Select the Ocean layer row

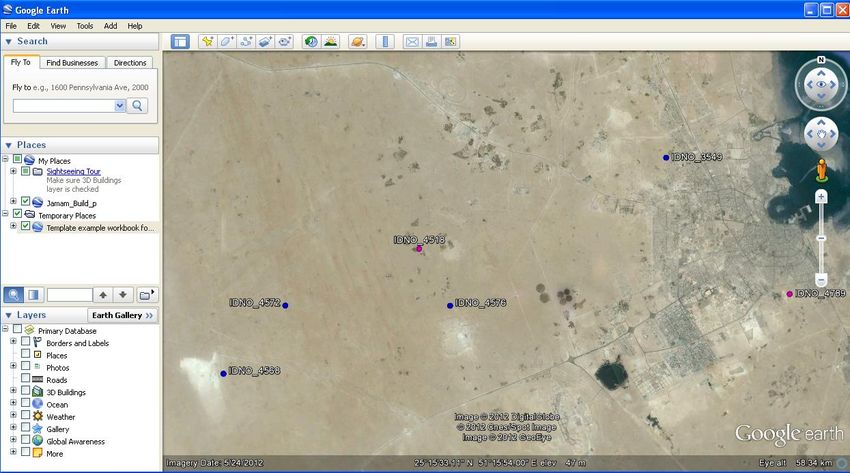point(57,405)
